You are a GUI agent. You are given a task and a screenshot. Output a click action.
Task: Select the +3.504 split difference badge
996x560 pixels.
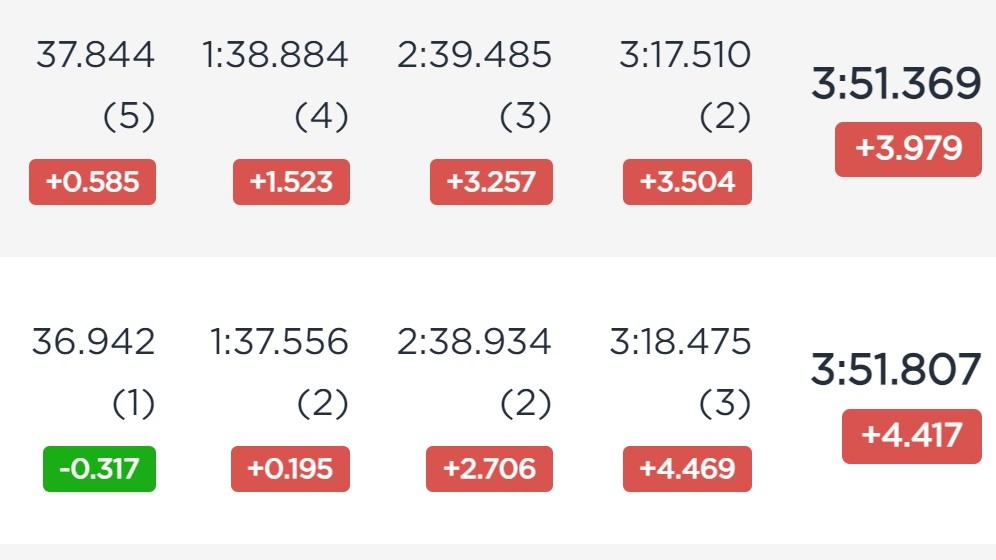click(687, 182)
